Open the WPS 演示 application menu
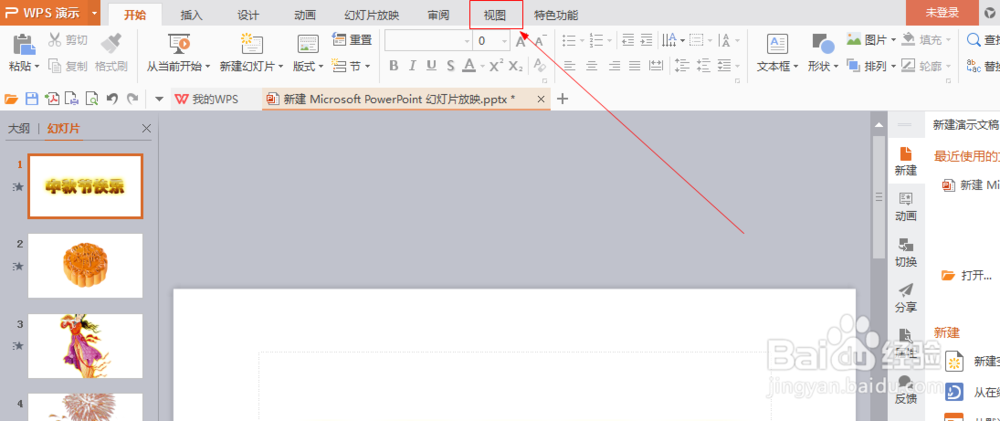Screen dimensions: 1000x421 [x=50, y=13]
